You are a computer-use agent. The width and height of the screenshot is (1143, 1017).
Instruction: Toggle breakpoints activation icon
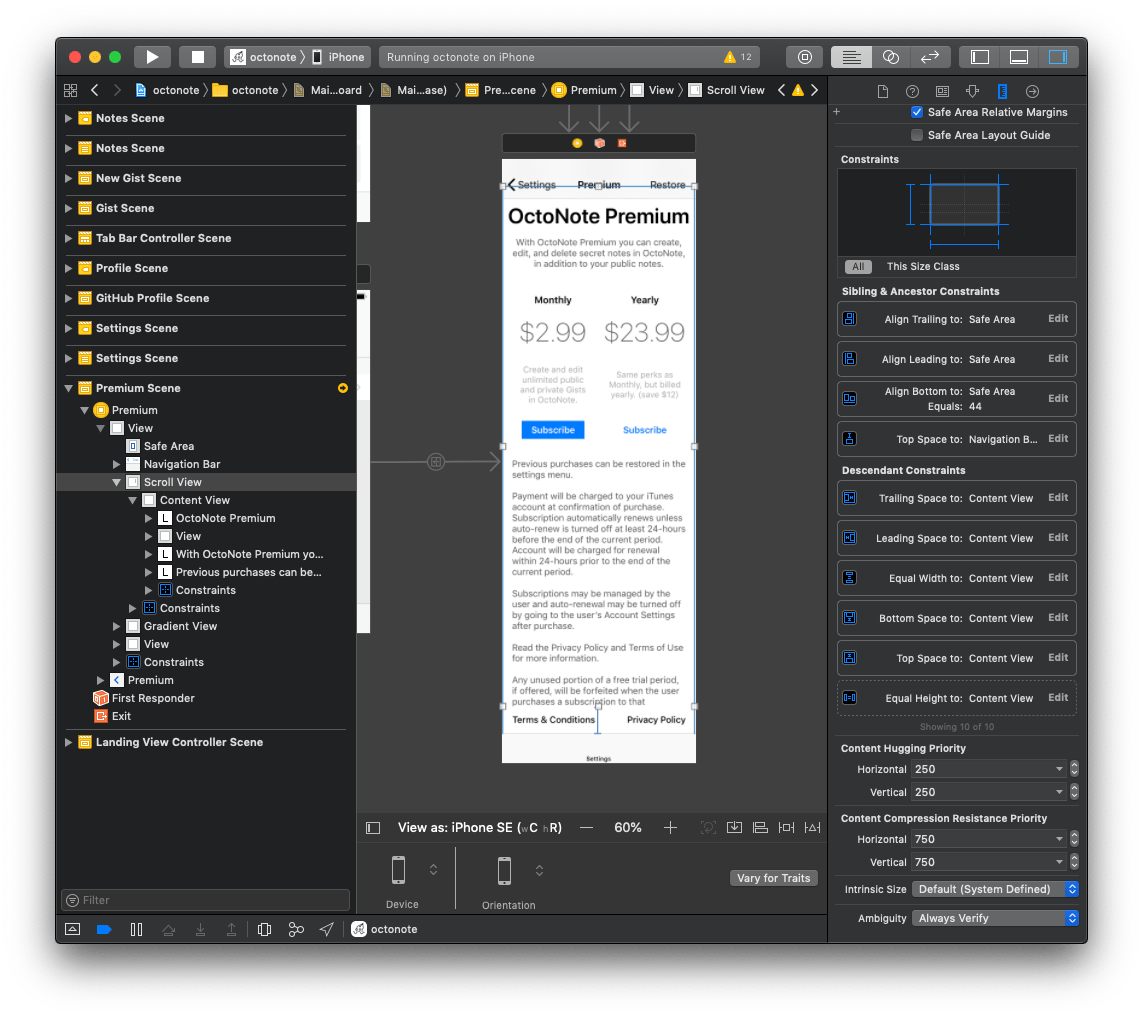104,930
